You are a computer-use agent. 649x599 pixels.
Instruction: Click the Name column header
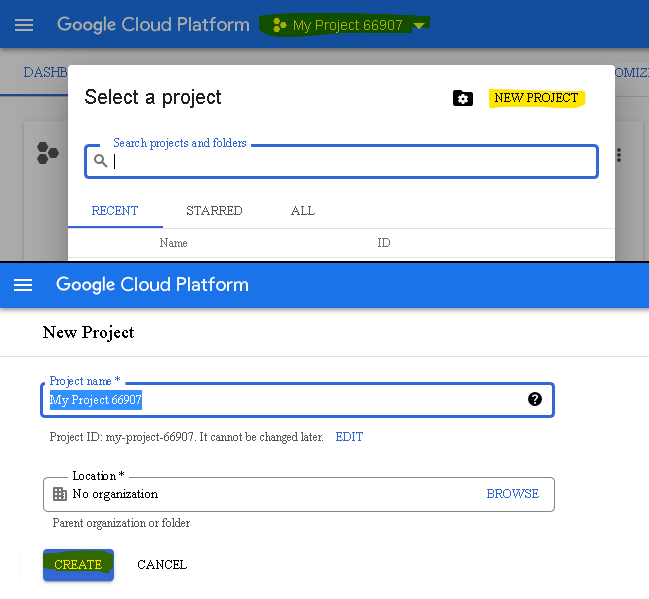coord(173,243)
